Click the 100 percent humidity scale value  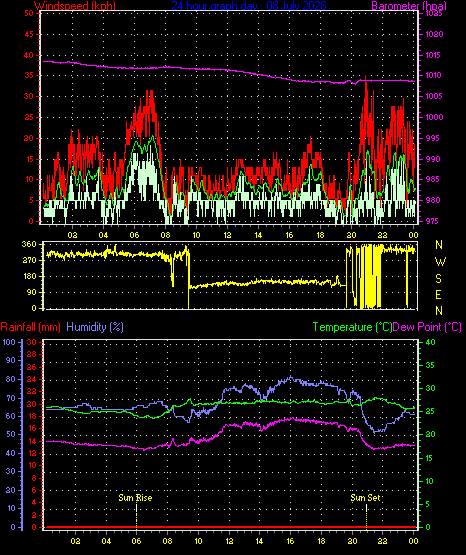(x=9, y=342)
